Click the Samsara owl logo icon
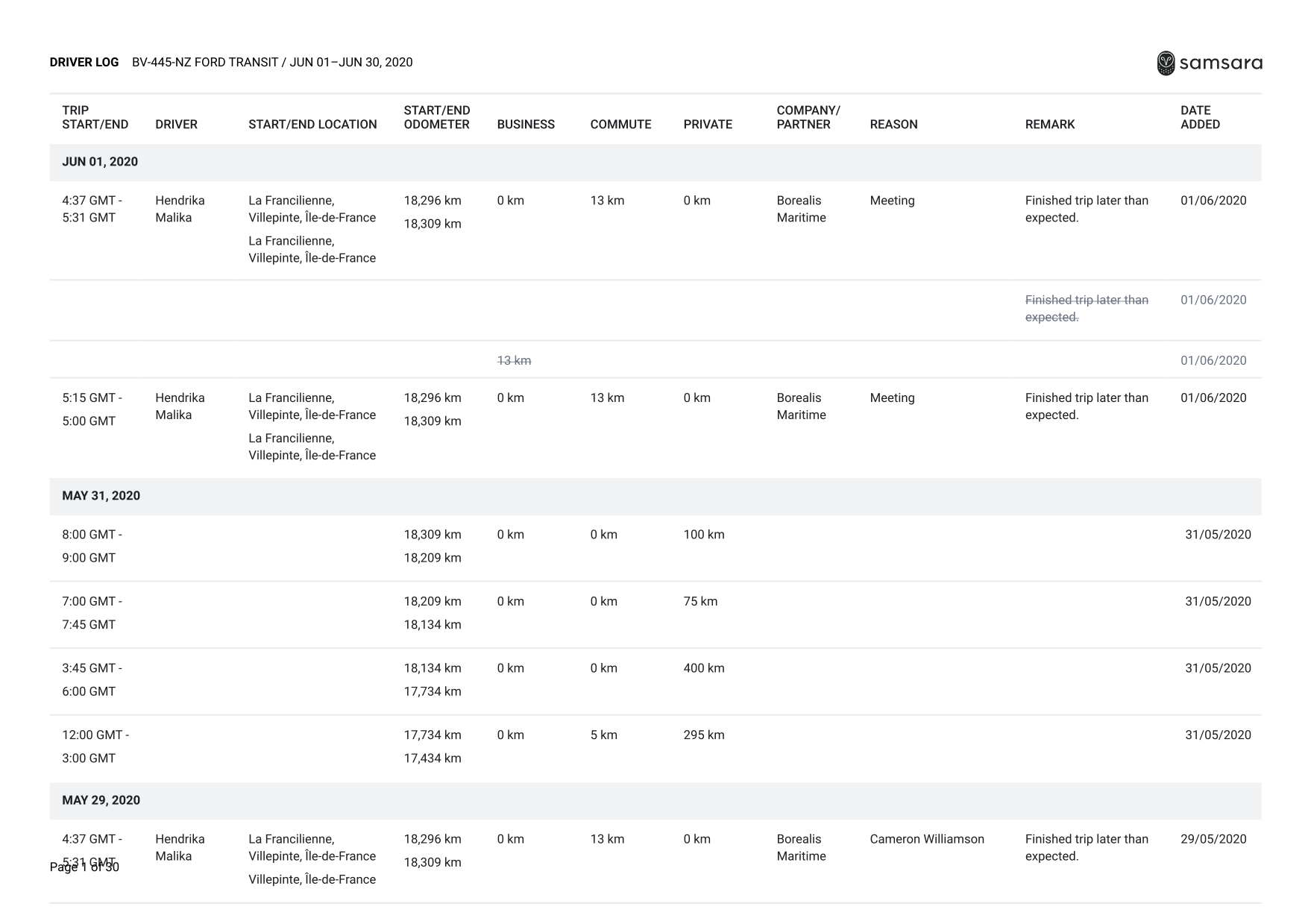This screenshot has width=1308, height=924. [x=1166, y=63]
